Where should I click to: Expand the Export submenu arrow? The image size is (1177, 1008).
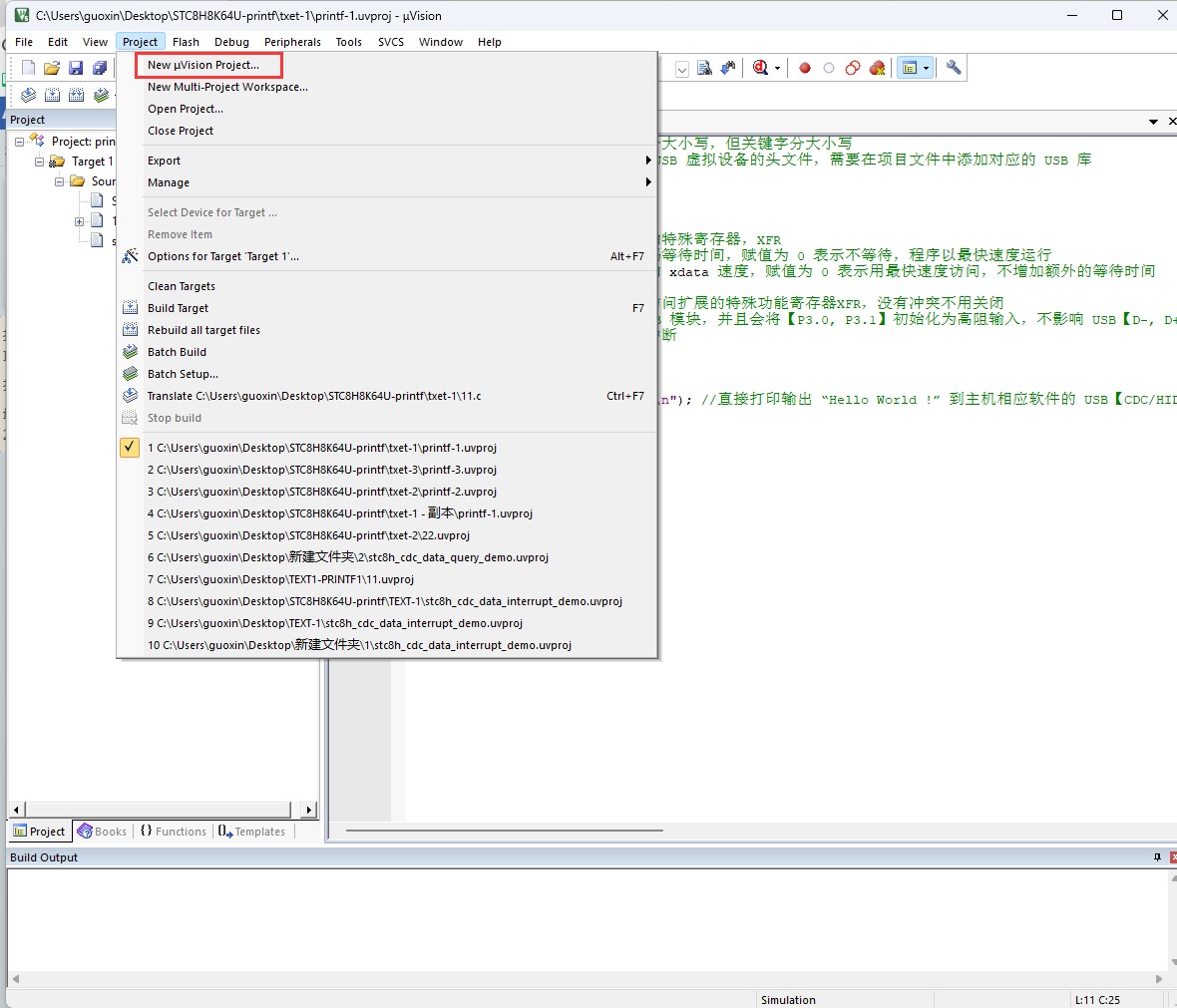648,160
